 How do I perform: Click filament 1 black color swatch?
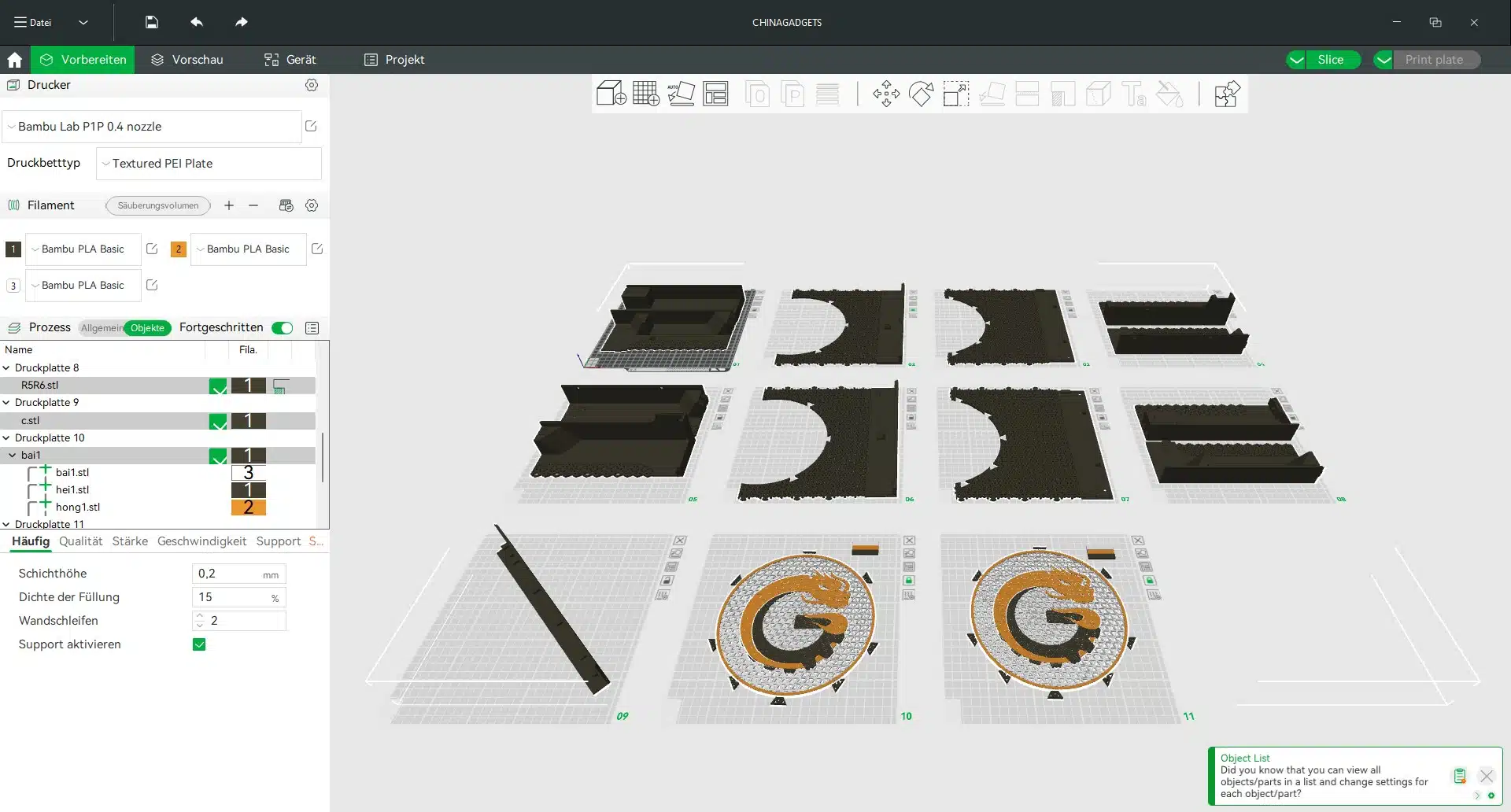point(13,249)
